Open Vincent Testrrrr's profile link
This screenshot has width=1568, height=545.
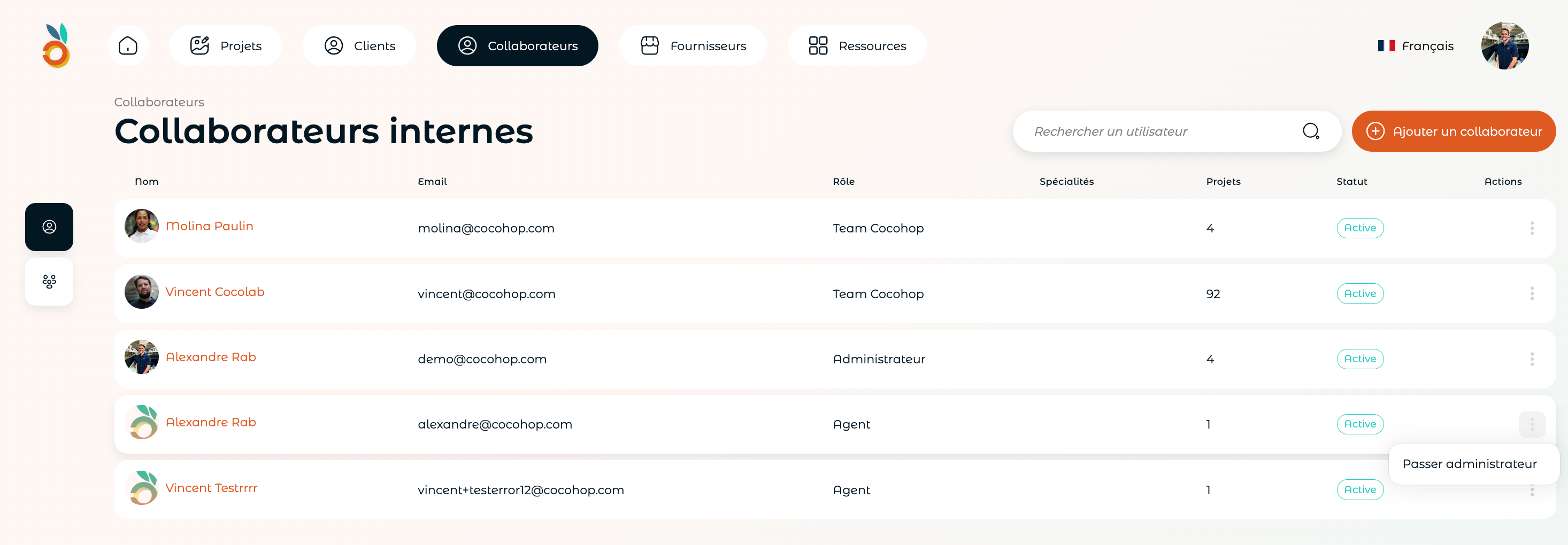click(211, 488)
